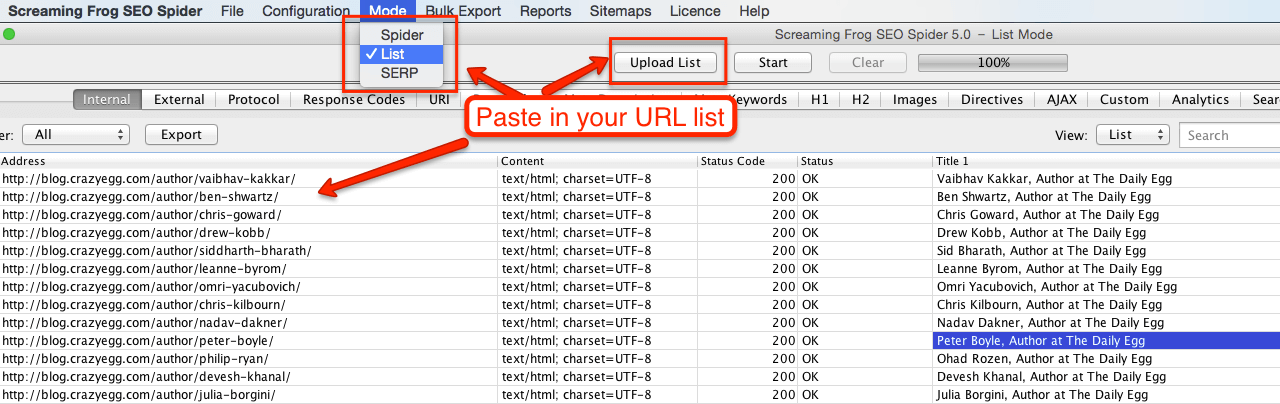Click title cell 'Ohad Rozen, Author at The Daily Egg'
1280x404 pixels.
coord(1106,359)
